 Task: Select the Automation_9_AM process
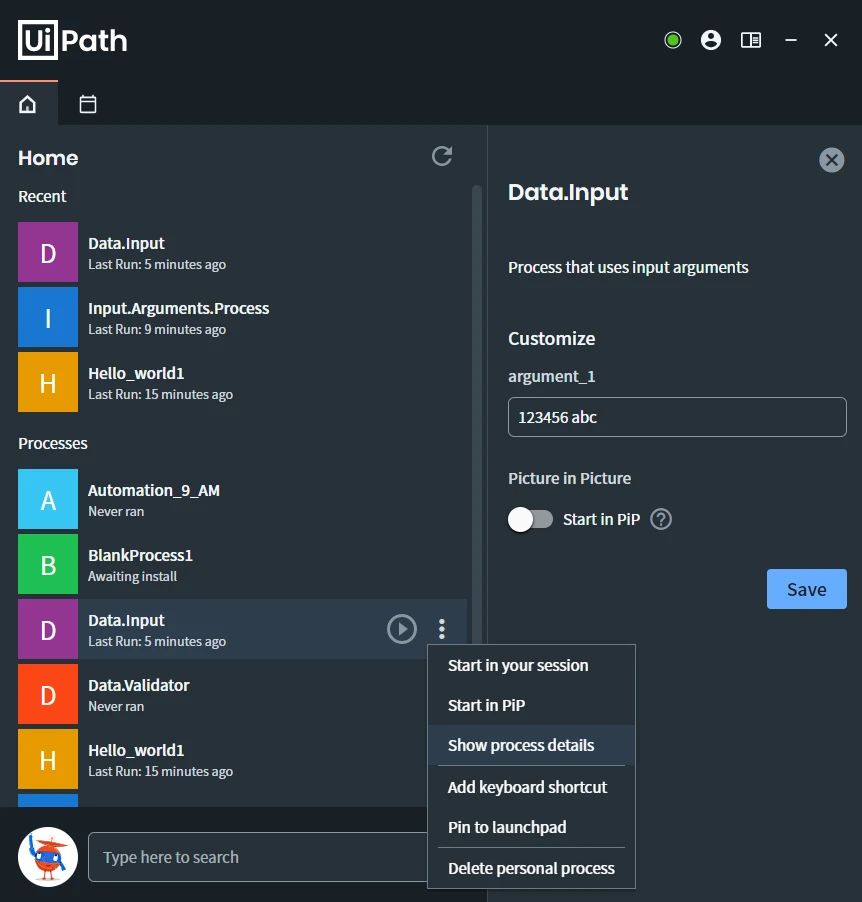coord(242,499)
